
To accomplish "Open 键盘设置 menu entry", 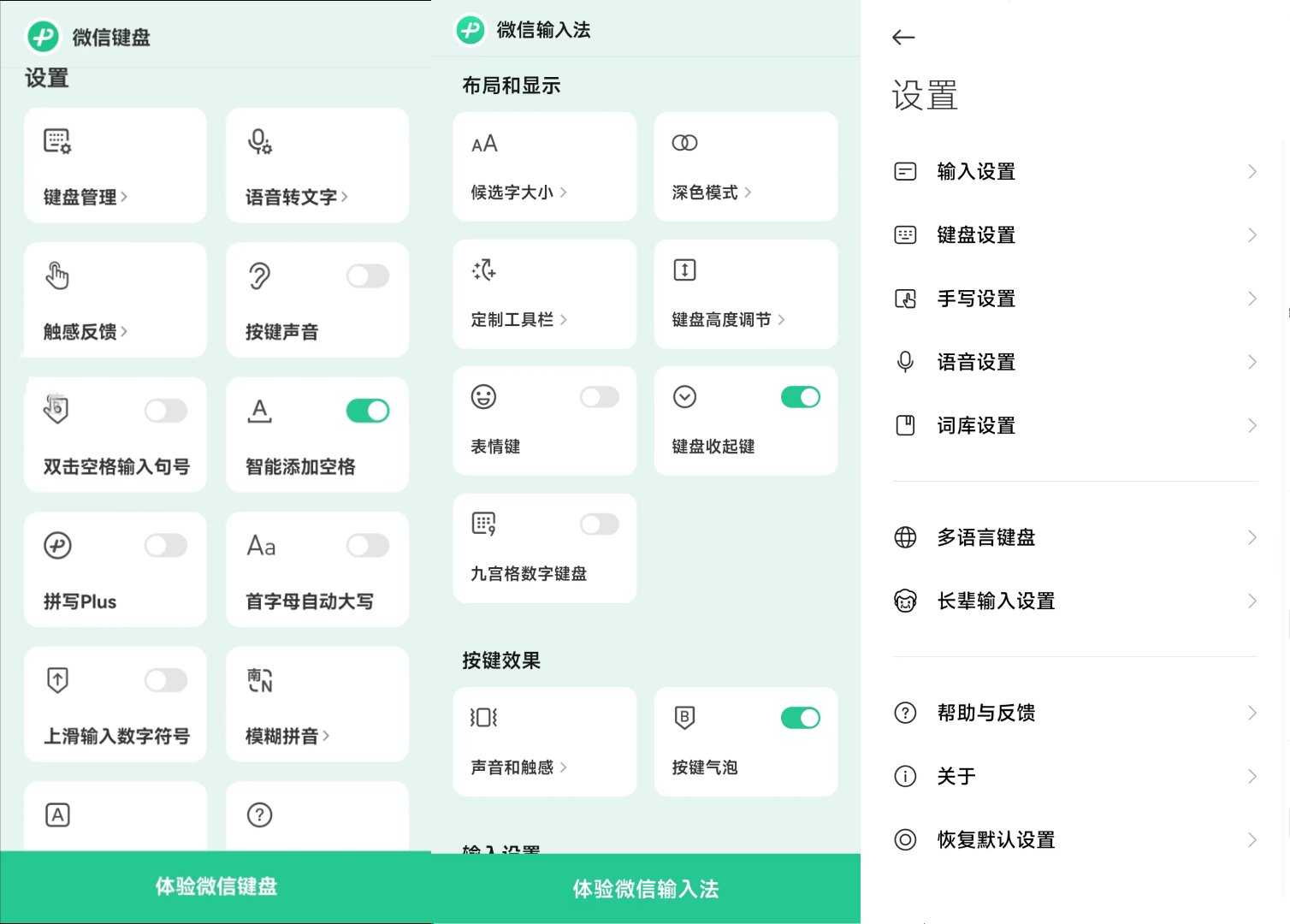I will 1075,235.
